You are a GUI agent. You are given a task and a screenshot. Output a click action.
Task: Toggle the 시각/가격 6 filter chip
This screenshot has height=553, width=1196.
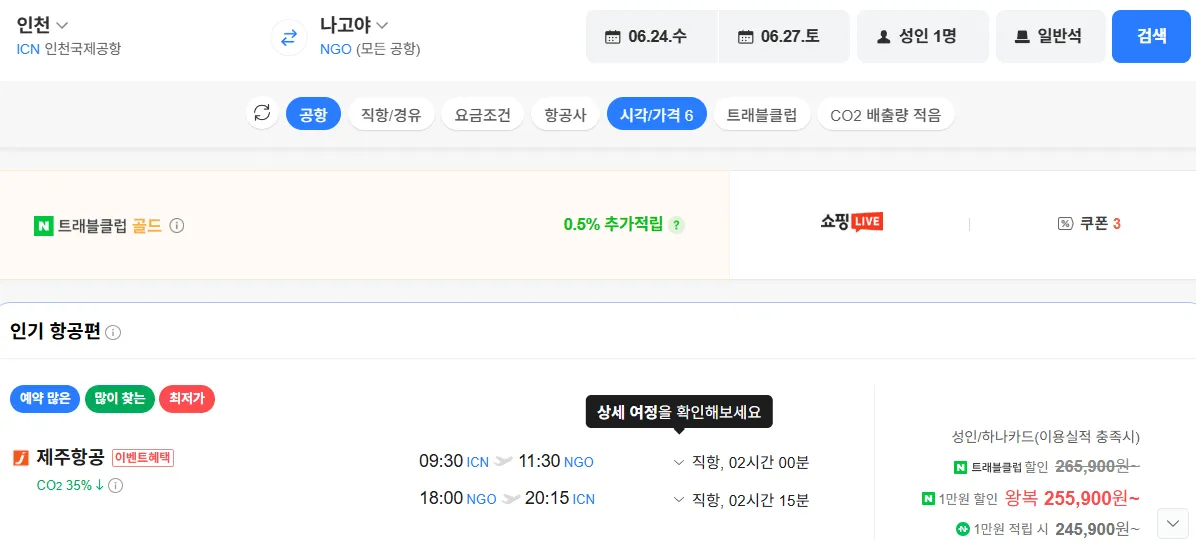tap(656, 115)
